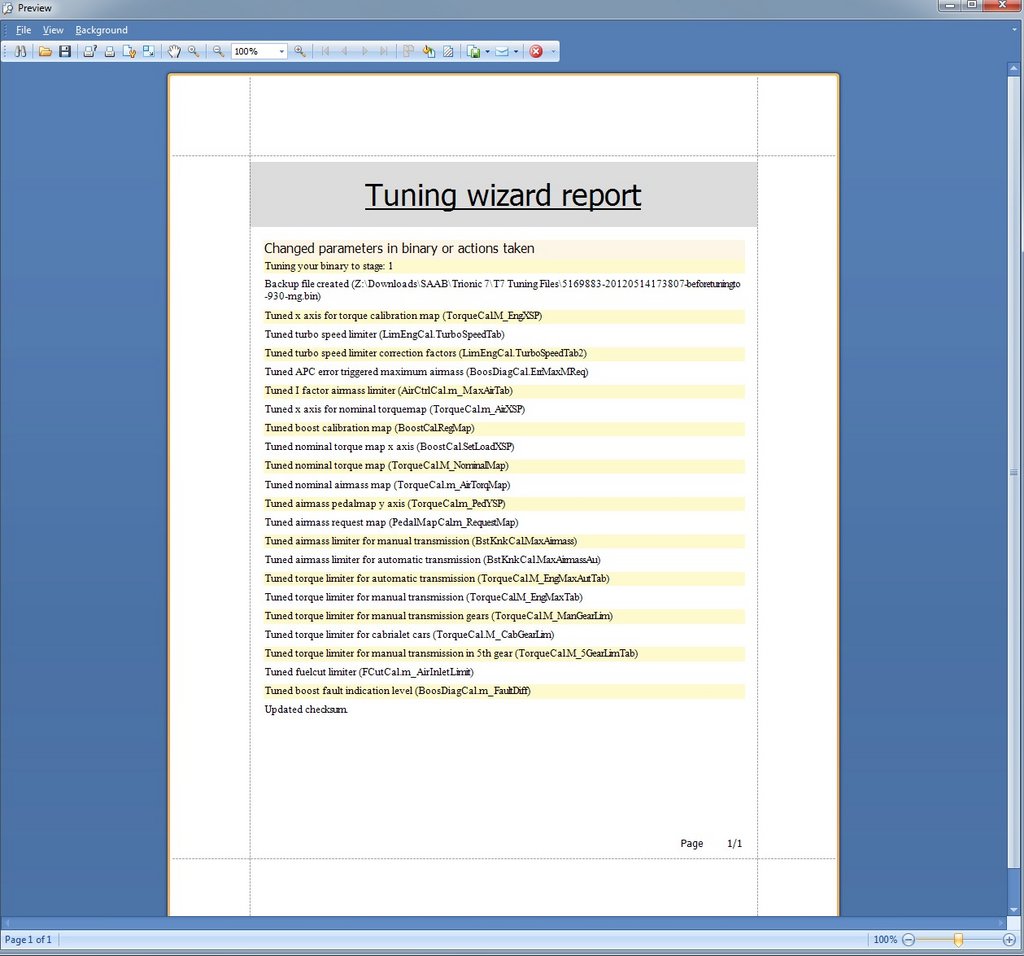Click the binoculars Search icon
Screen dimensions: 1024x956
point(20,51)
